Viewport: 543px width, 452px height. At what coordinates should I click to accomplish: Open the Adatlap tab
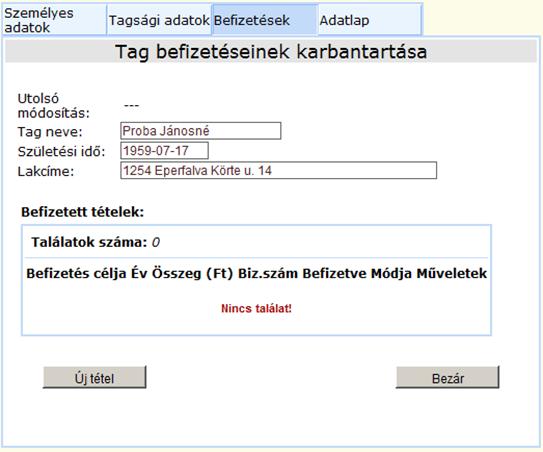[370, 20]
